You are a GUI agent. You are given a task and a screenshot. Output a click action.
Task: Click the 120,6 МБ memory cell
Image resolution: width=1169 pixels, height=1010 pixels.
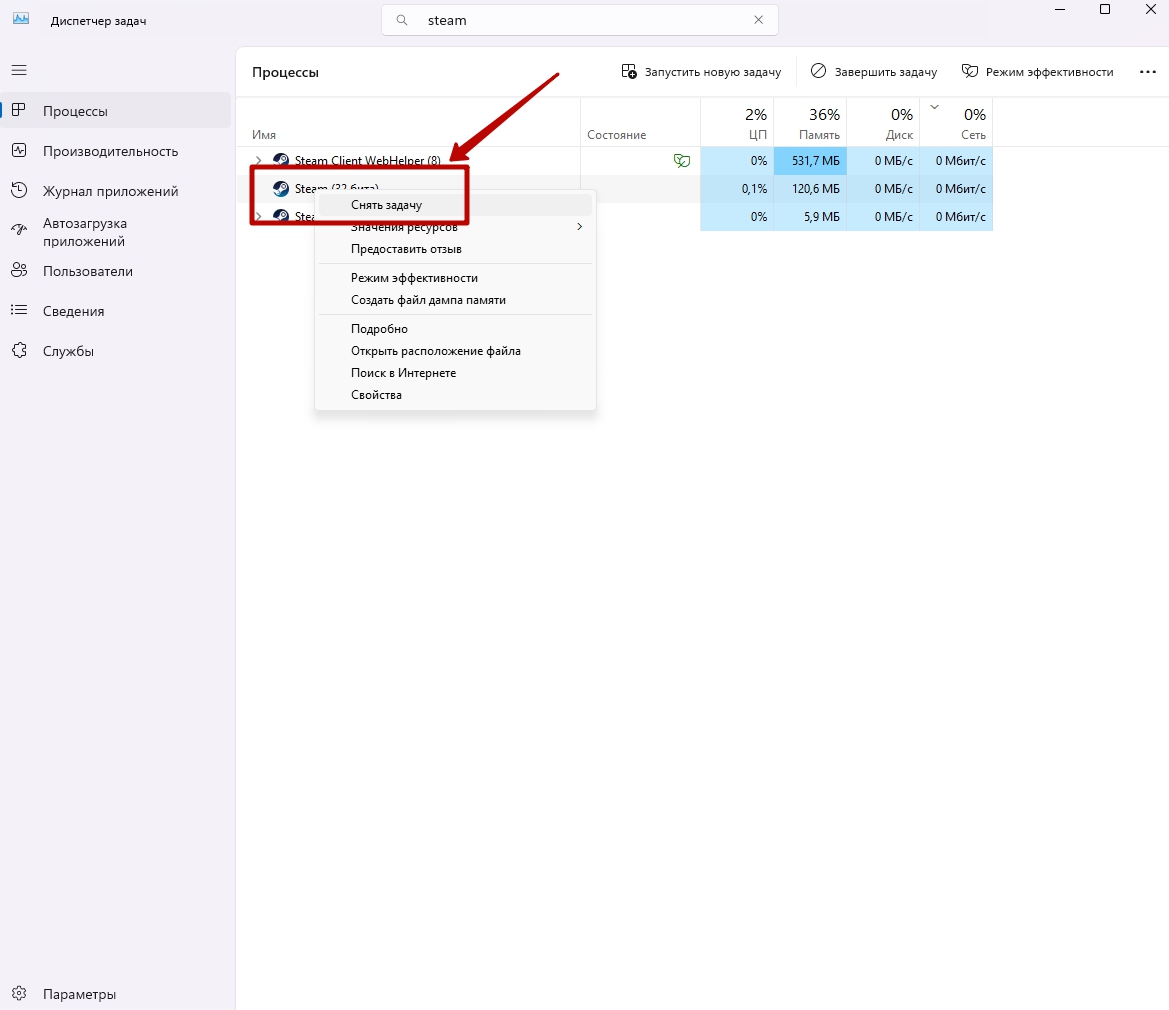(810, 189)
